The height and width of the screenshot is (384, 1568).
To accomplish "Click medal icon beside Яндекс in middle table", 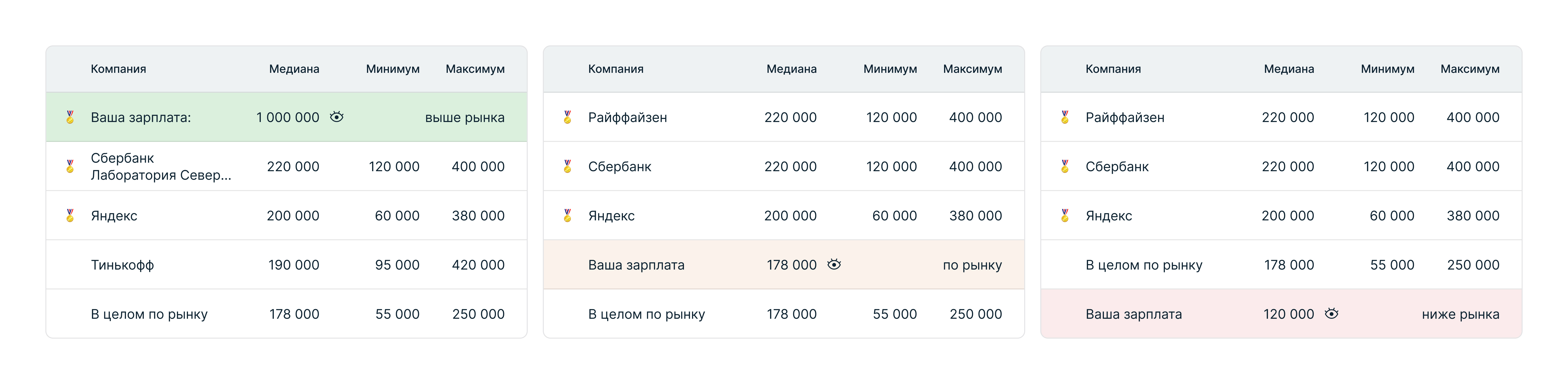I will (x=567, y=215).
